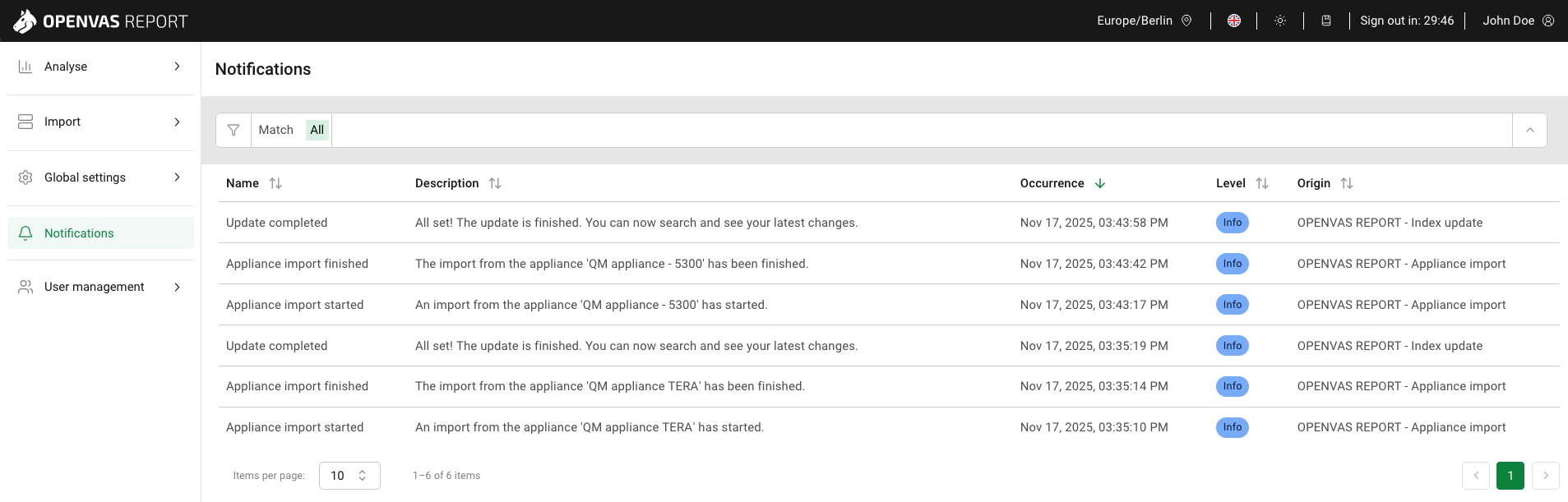Screen dimensions: 1568x502
Task: Collapse the filter panel with chevron
Action: [x=1529, y=130]
